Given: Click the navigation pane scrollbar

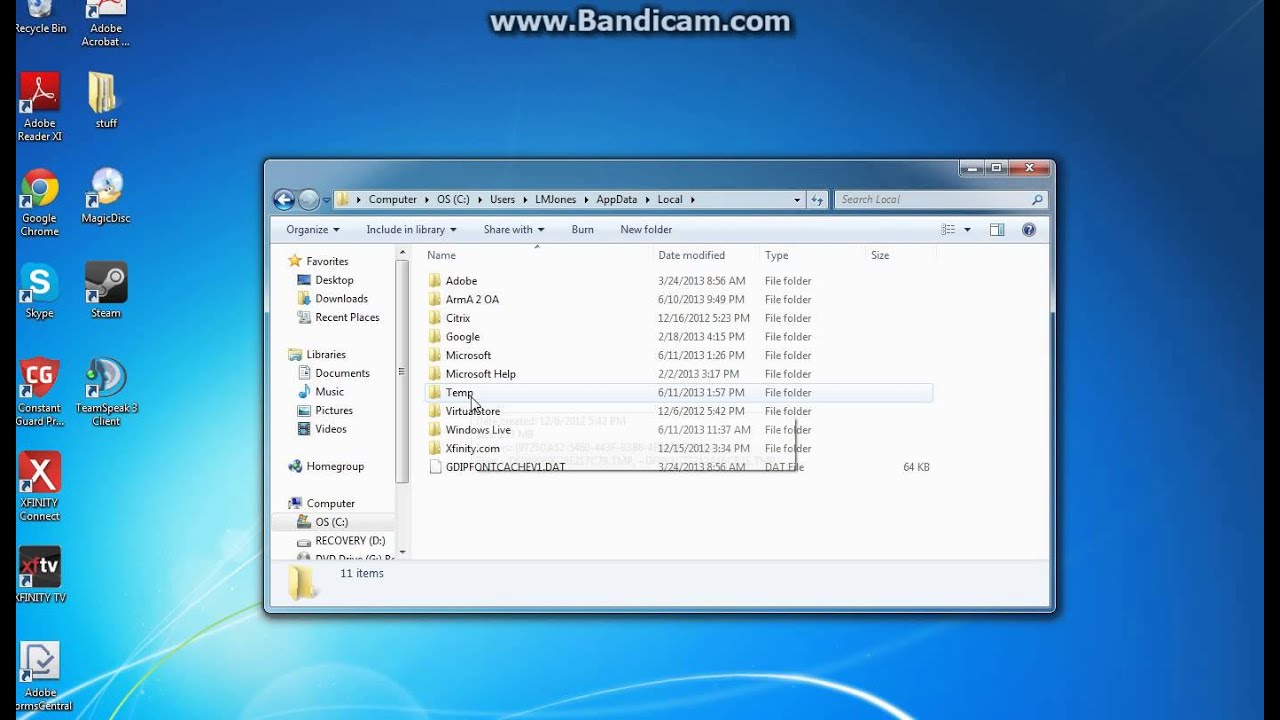Looking at the screenshot, I should 402,370.
